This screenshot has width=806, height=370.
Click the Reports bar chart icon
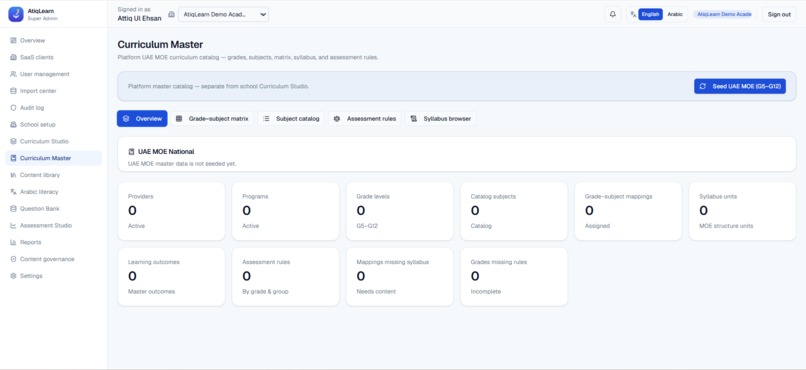13,243
